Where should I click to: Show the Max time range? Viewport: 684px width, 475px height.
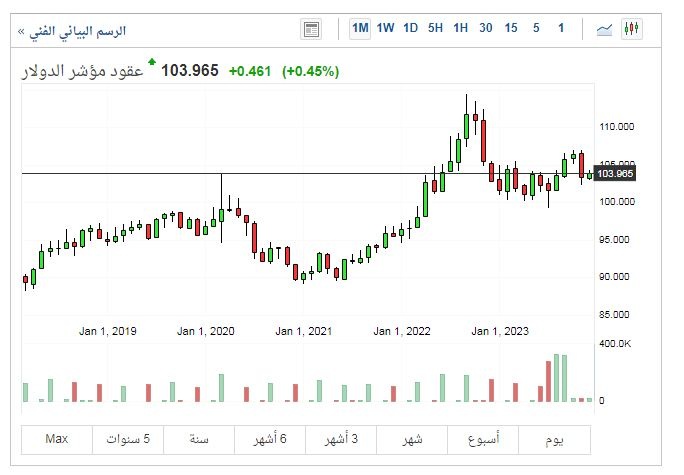click(56, 440)
